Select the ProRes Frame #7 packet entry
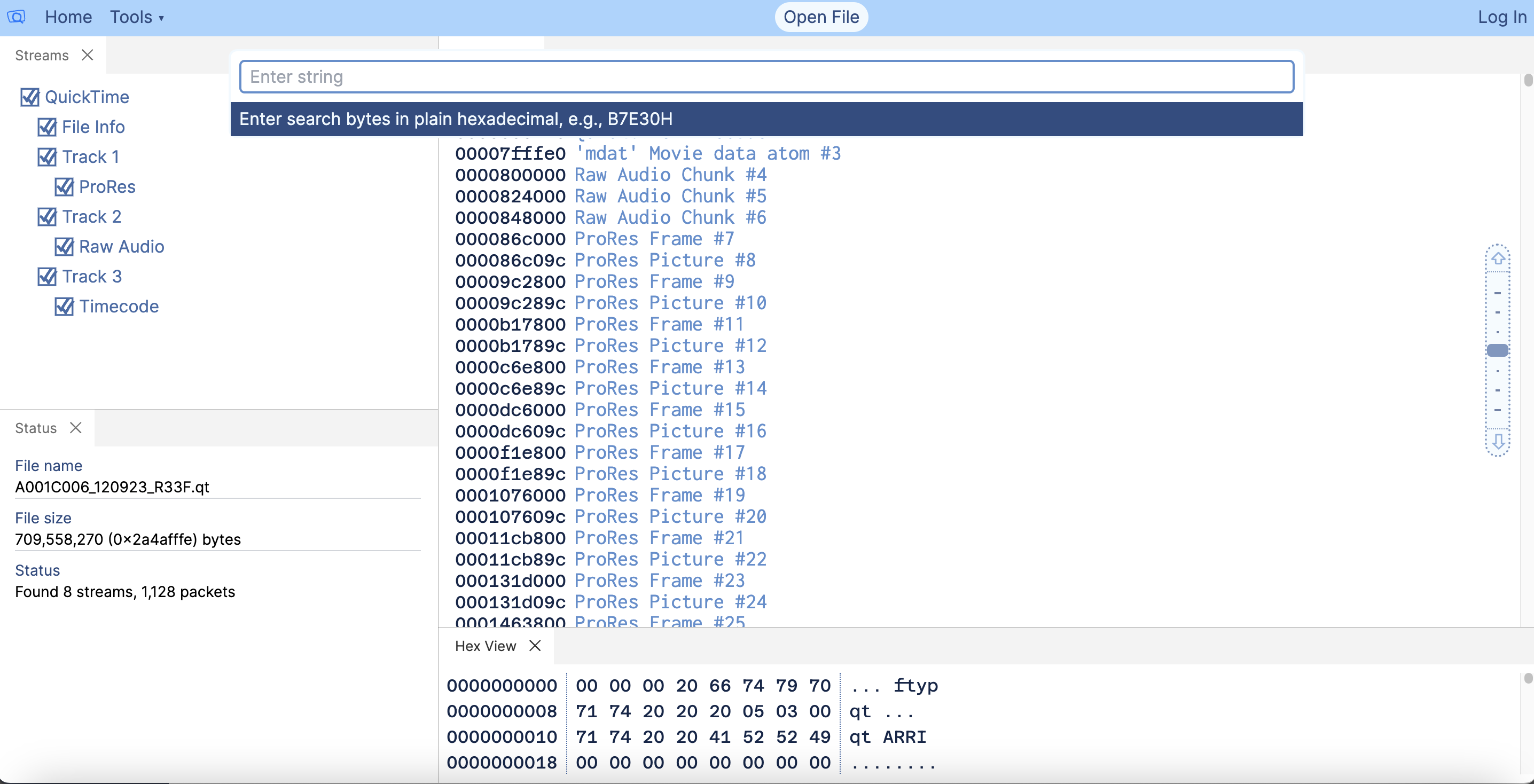Image resolution: width=1534 pixels, height=784 pixels. pos(653,239)
